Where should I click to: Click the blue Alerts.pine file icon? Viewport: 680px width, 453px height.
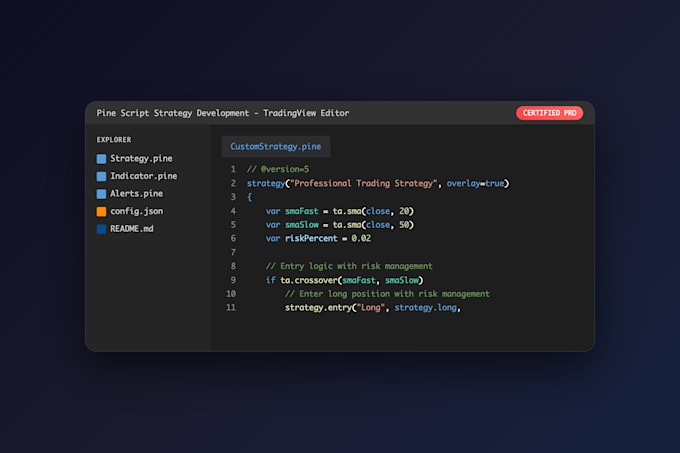pyautogui.click(x=101, y=194)
